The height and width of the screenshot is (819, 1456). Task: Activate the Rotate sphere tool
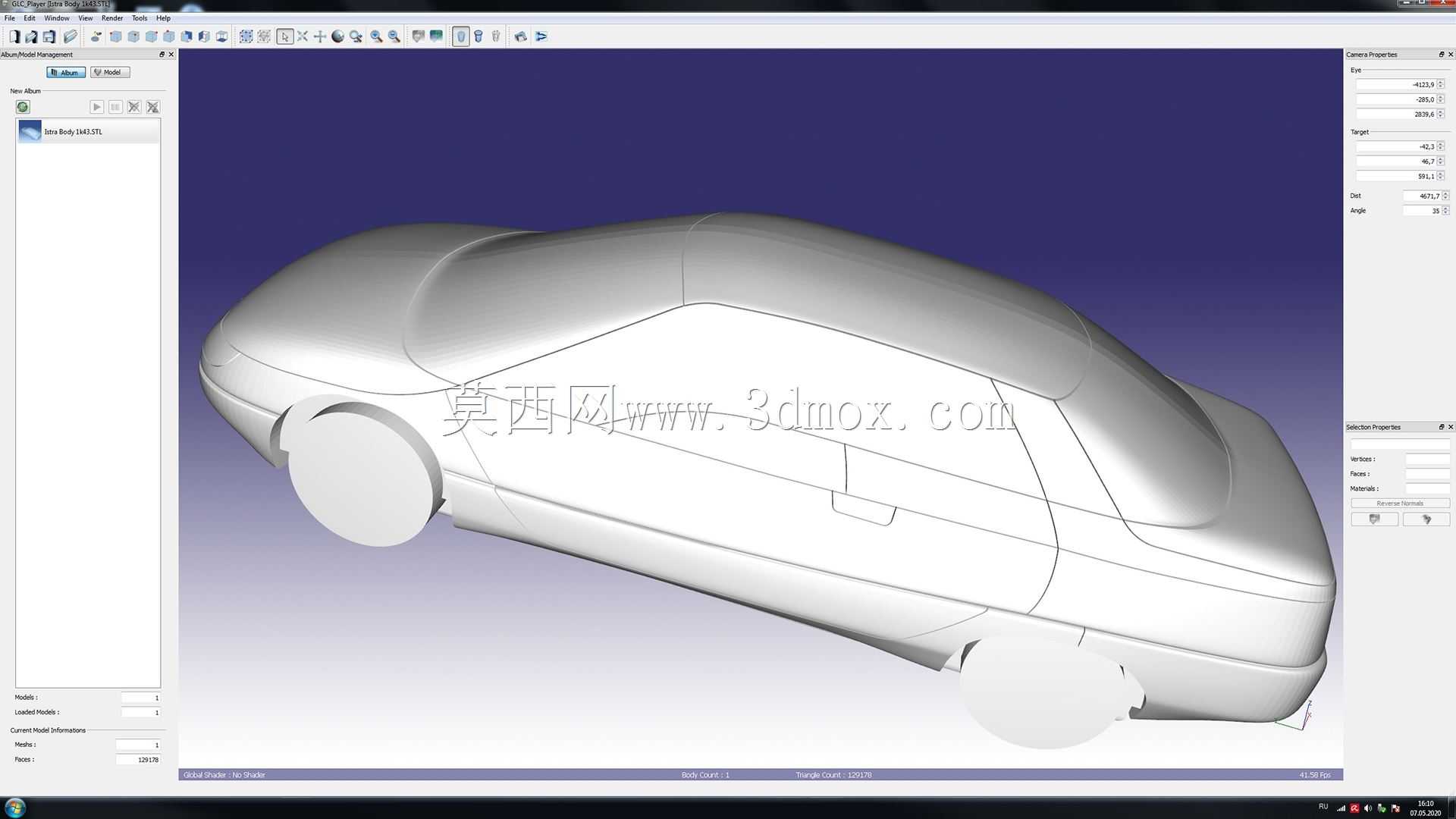(338, 36)
